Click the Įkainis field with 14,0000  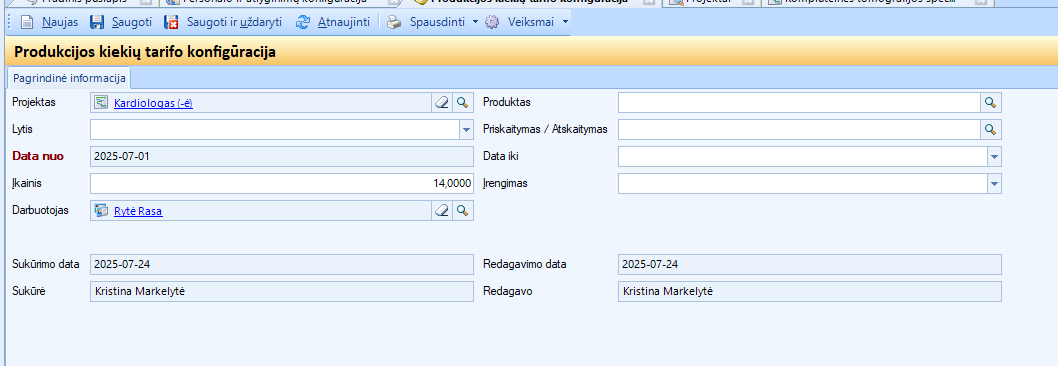tap(282, 184)
